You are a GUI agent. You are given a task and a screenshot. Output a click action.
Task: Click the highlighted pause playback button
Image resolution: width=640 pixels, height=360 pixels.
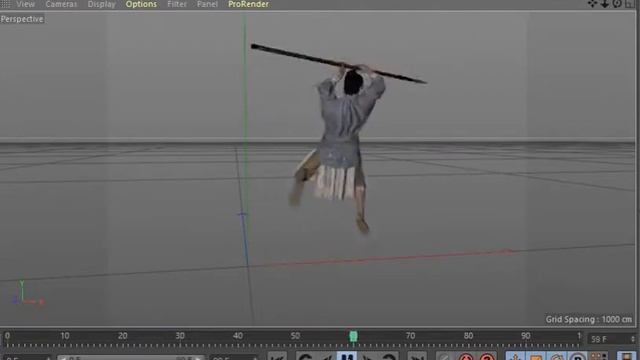[x=347, y=356]
